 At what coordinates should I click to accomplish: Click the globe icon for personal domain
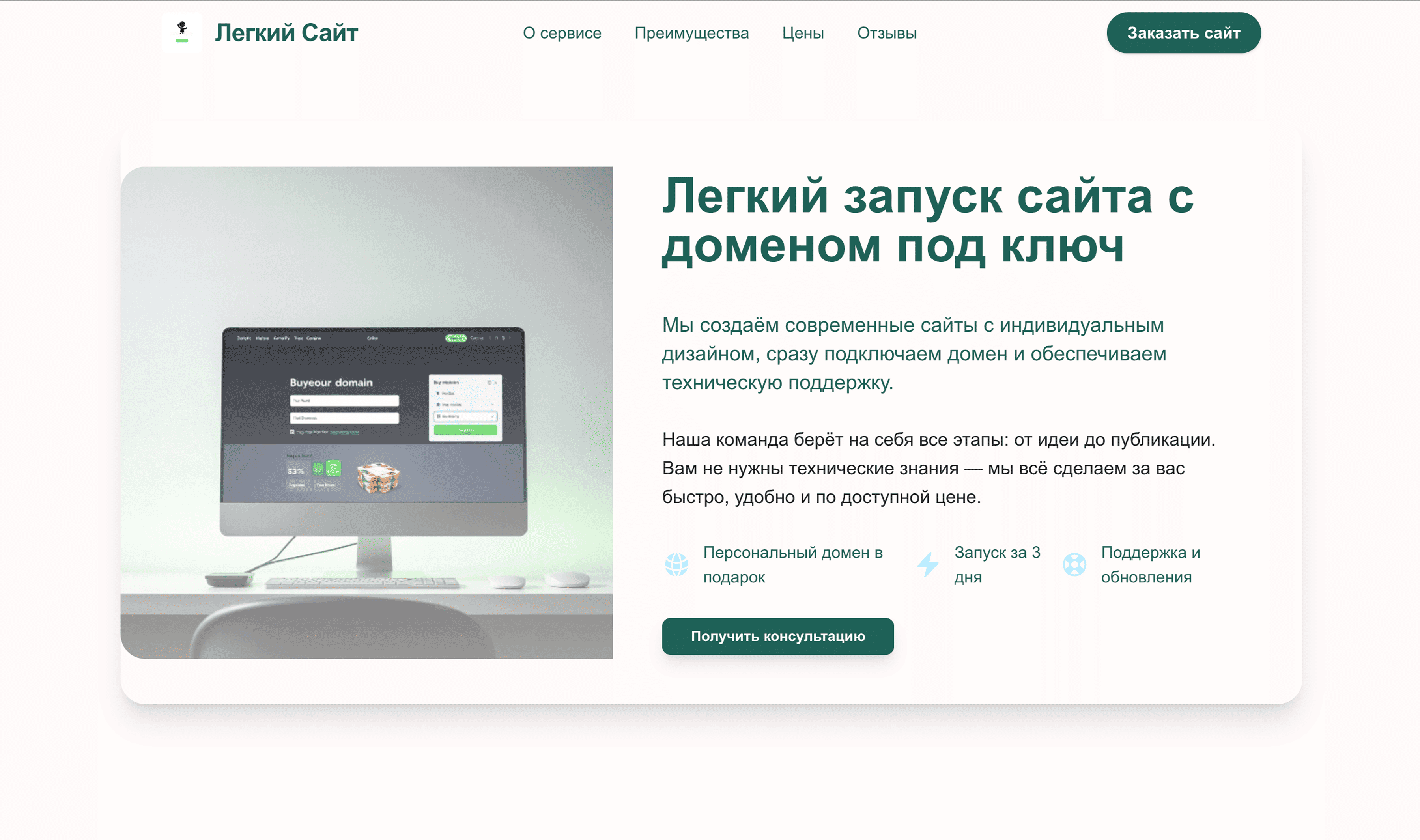coord(676,564)
